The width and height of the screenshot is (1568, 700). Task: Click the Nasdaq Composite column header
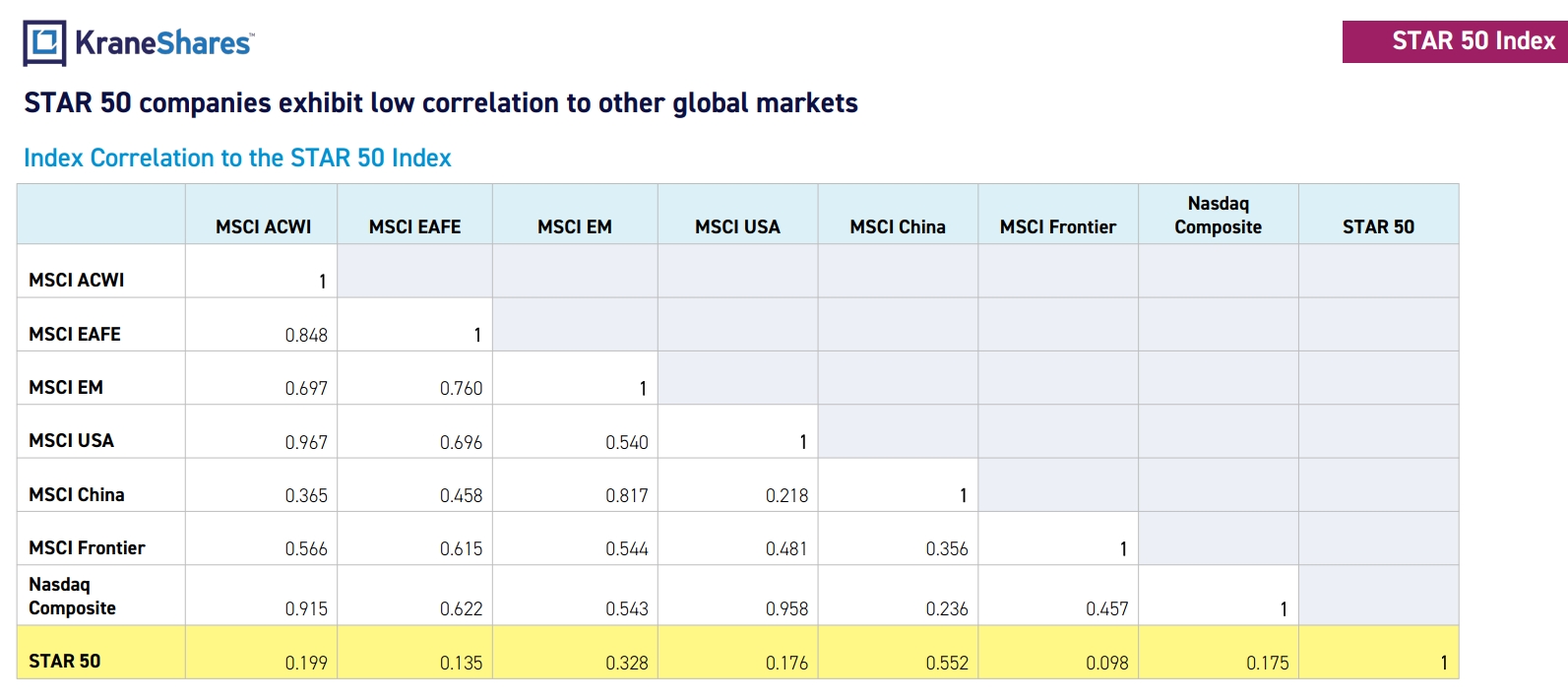click(x=1218, y=216)
